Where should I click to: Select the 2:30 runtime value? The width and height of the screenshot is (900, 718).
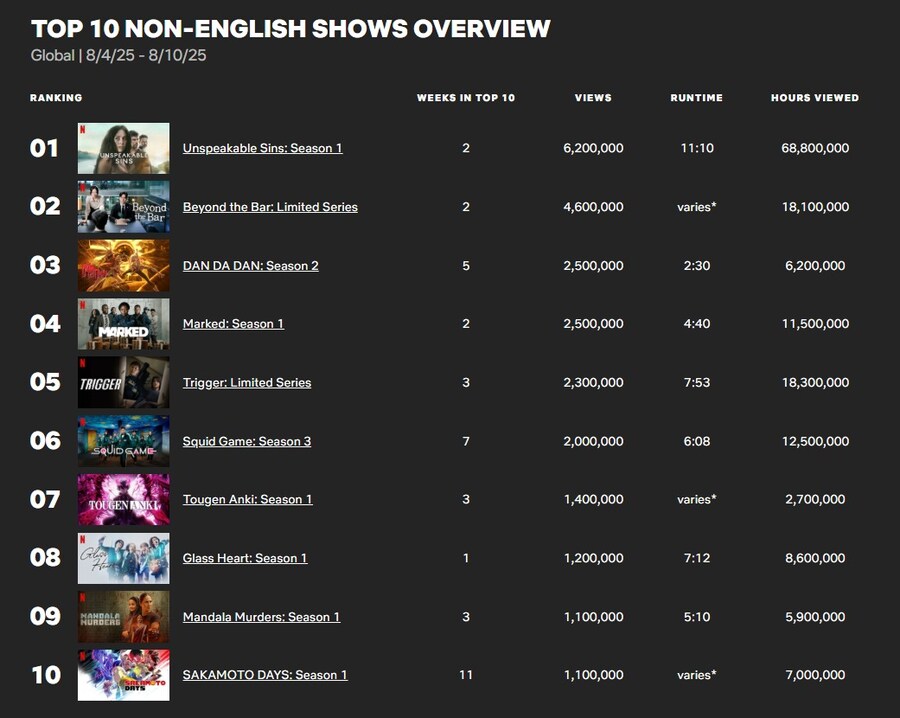697,266
